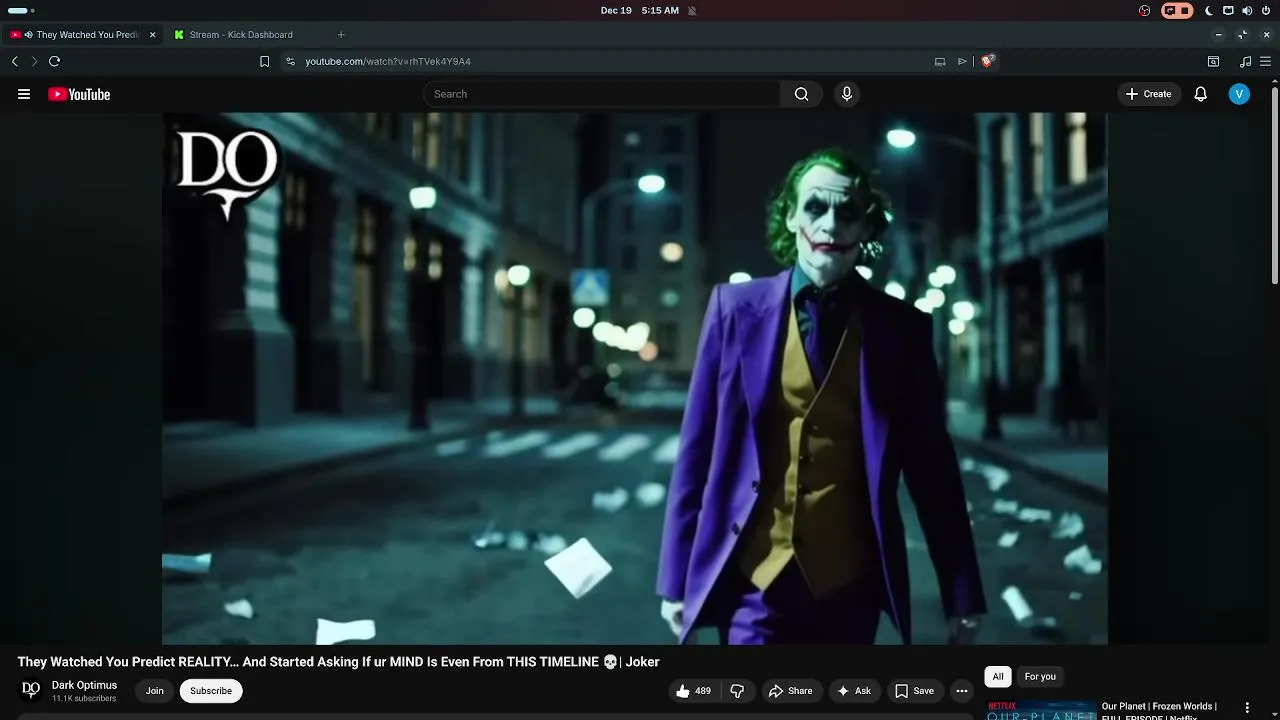Viewport: 1280px width, 720px height.
Task: Switch to the They Watched You Predict tab
Action: [x=88, y=35]
